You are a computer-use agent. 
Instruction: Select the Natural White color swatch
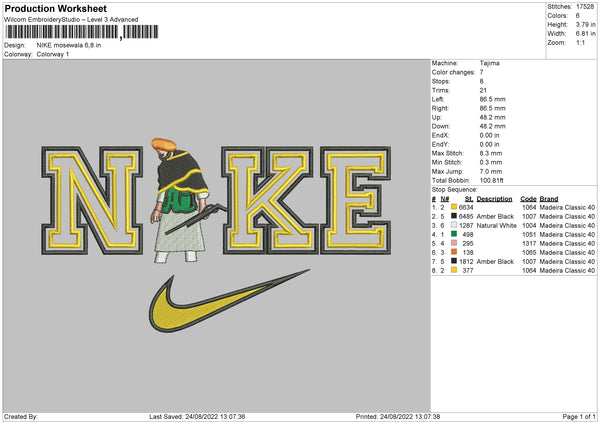point(454,225)
